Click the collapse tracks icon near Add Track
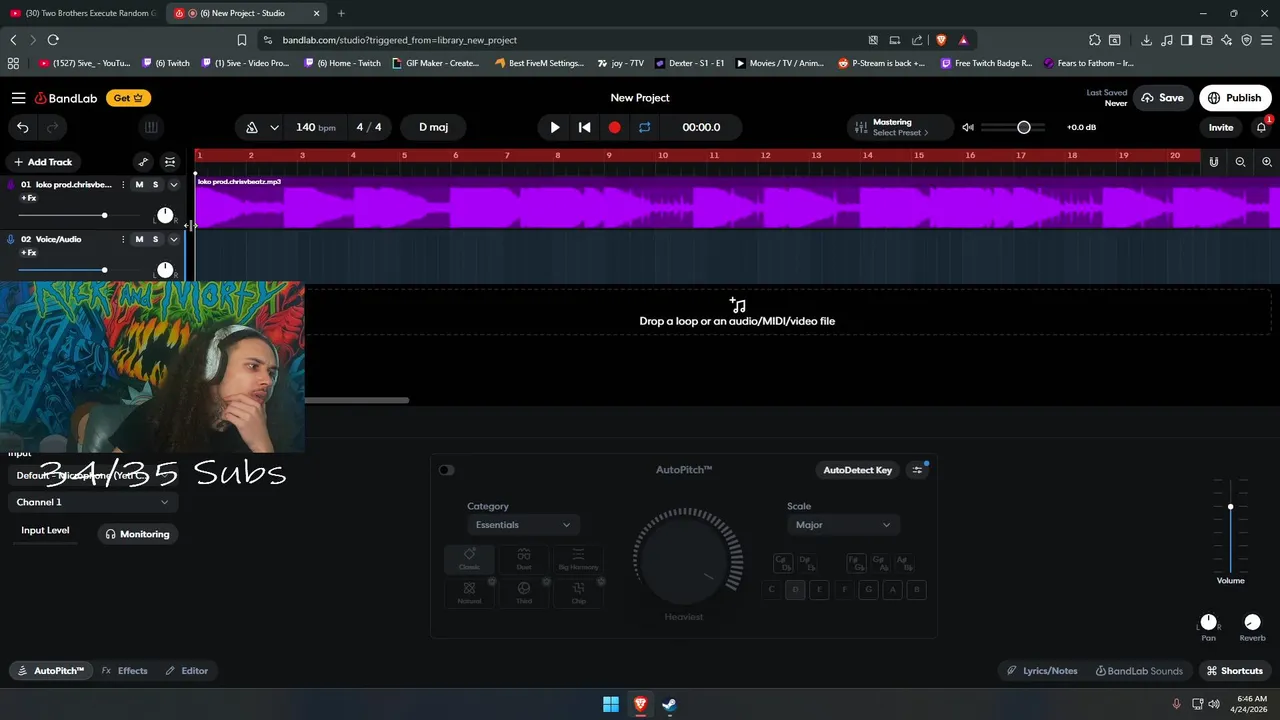Image resolution: width=1280 pixels, height=720 pixels. [x=170, y=162]
